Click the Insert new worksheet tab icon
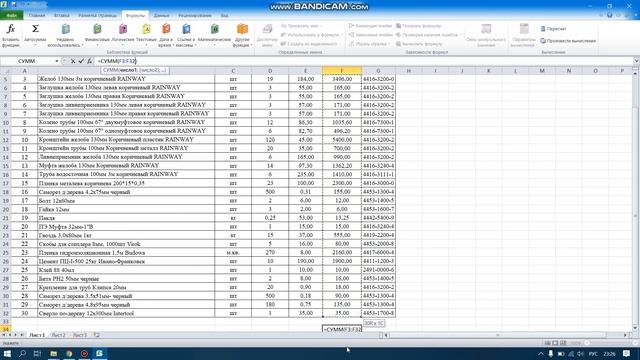The height and width of the screenshot is (360, 640). tap(97, 335)
